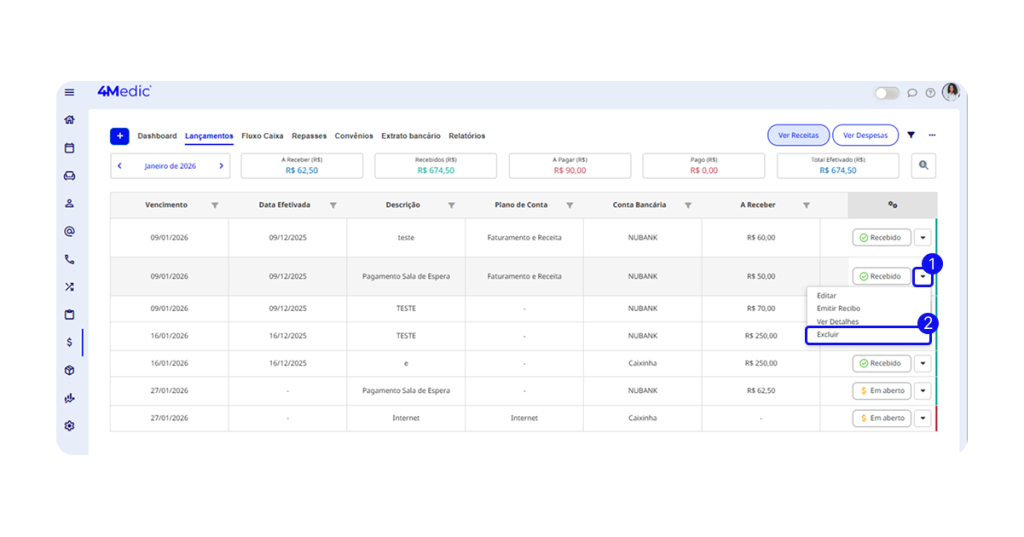Screen dimensions: 1024x537
Task: Filter the Vencimento column
Action: [x=214, y=205]
